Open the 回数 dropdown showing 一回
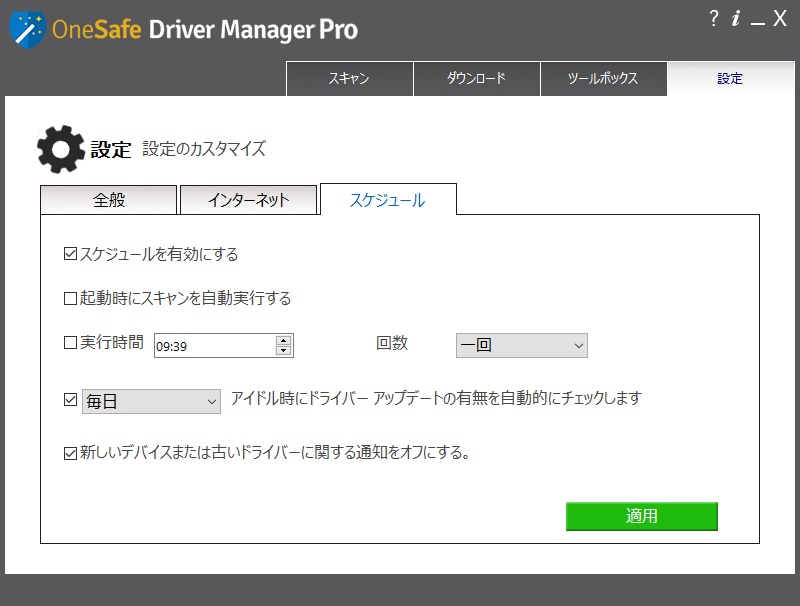The image size is (800, 606). (x=521, y=345)
